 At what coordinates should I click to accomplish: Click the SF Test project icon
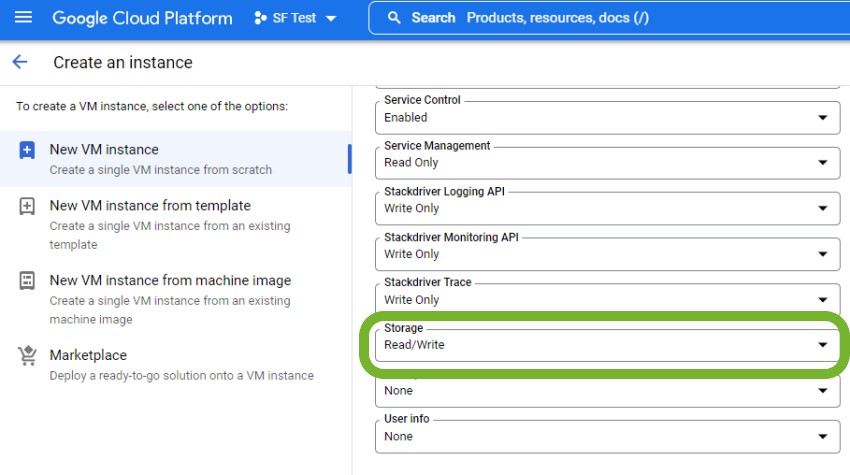coord(261,18)
